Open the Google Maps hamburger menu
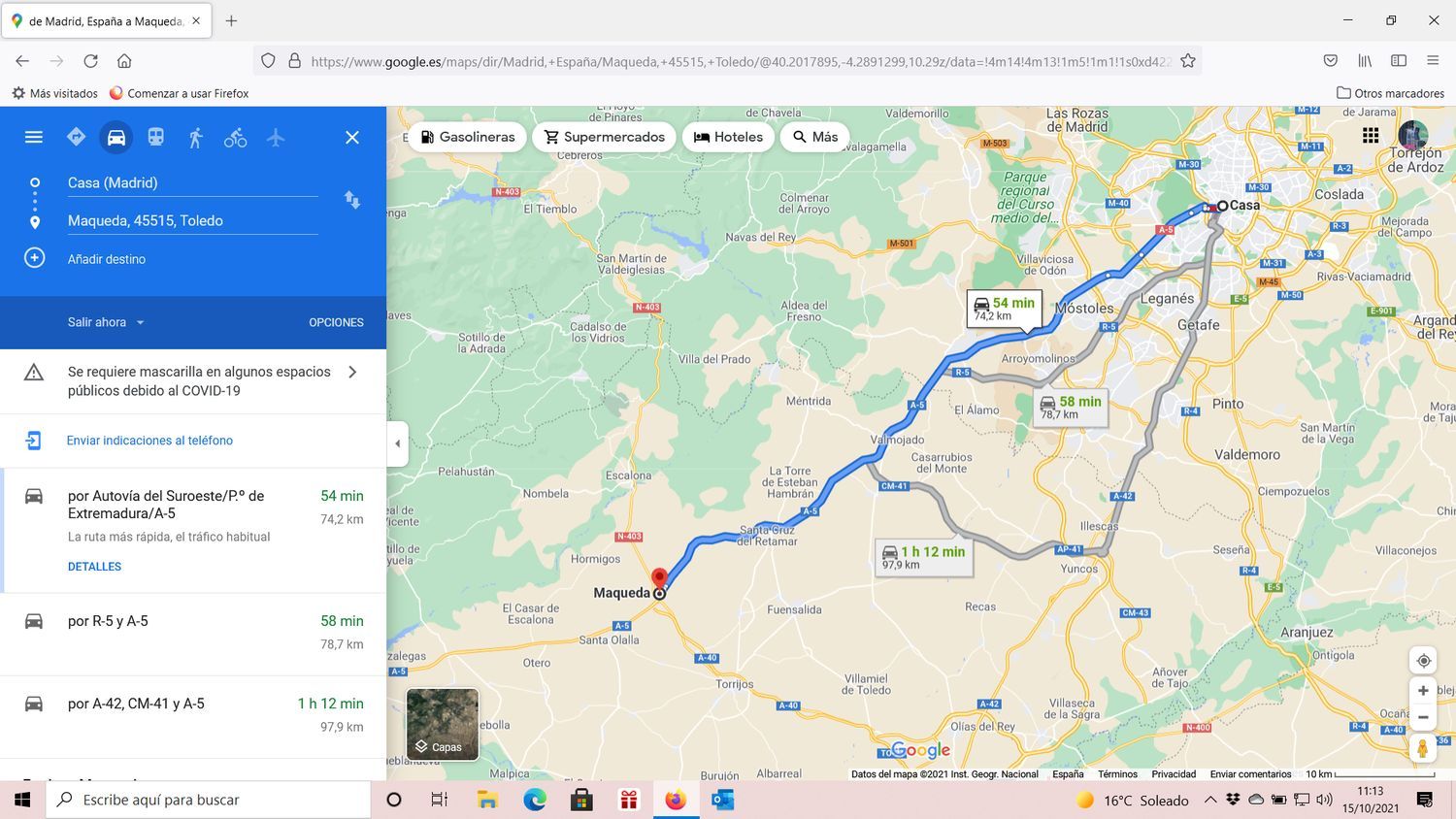Screen dimensions: 1456x819 34,138
